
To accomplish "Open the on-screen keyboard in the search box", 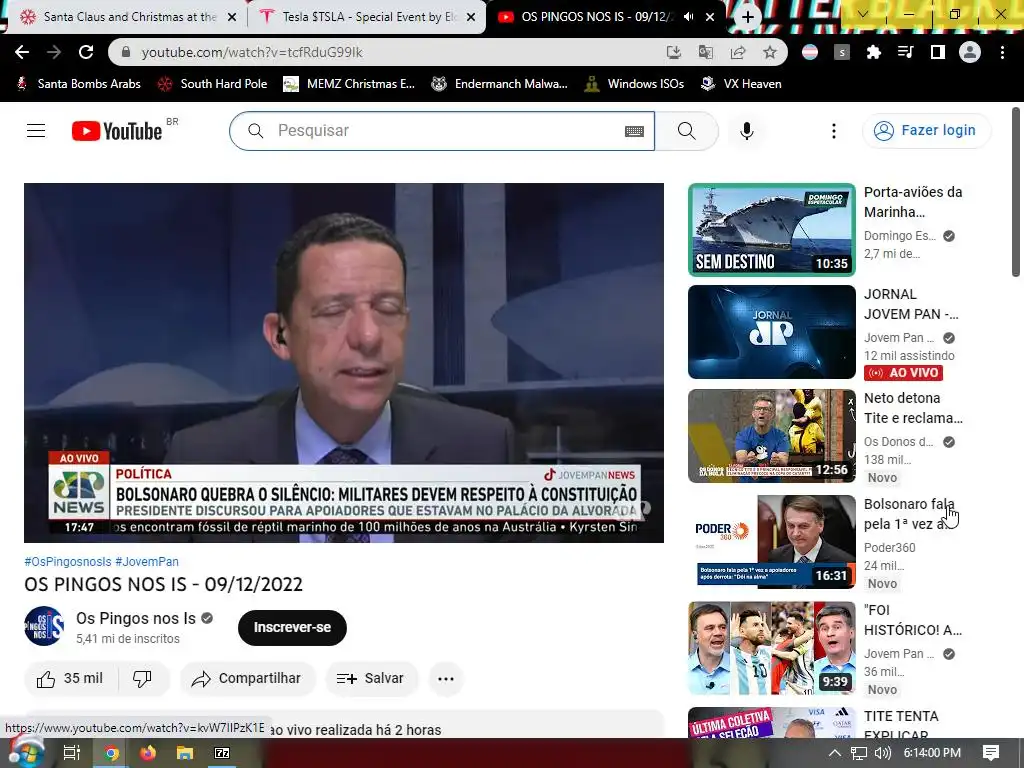I will (x=634, y=131).
